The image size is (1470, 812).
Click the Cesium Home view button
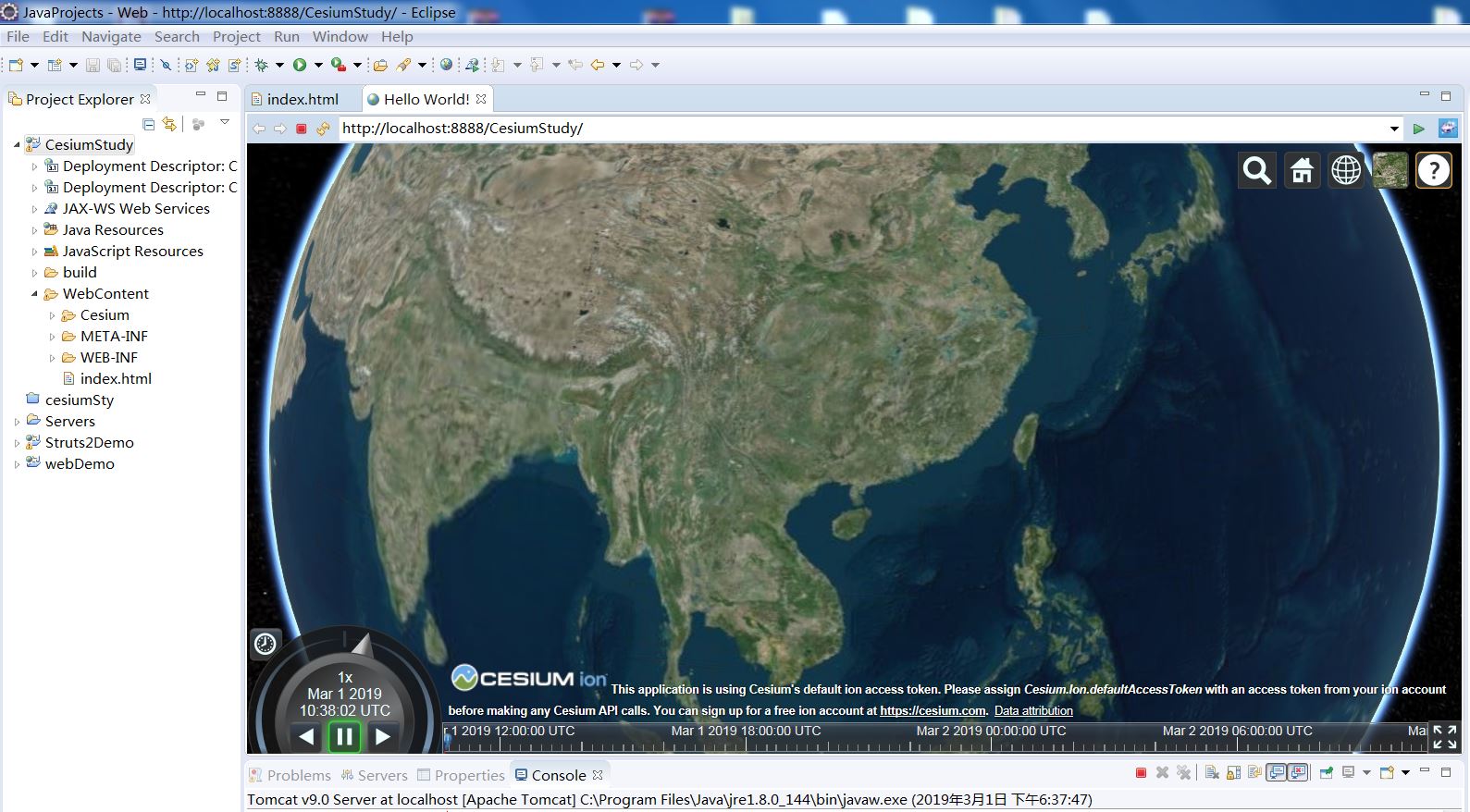coord(1302,170)
